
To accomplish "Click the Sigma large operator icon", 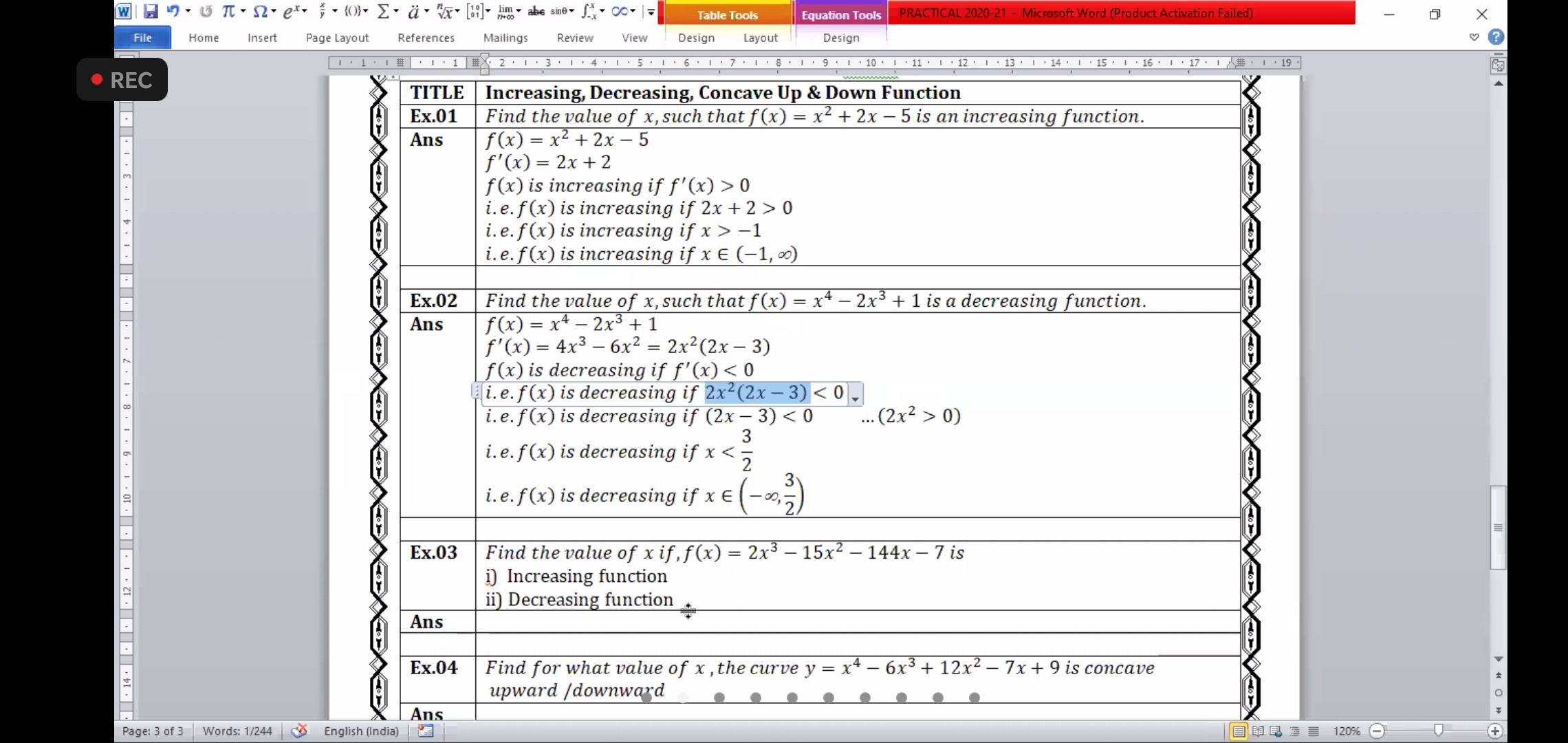I will [x=384, y=12].
